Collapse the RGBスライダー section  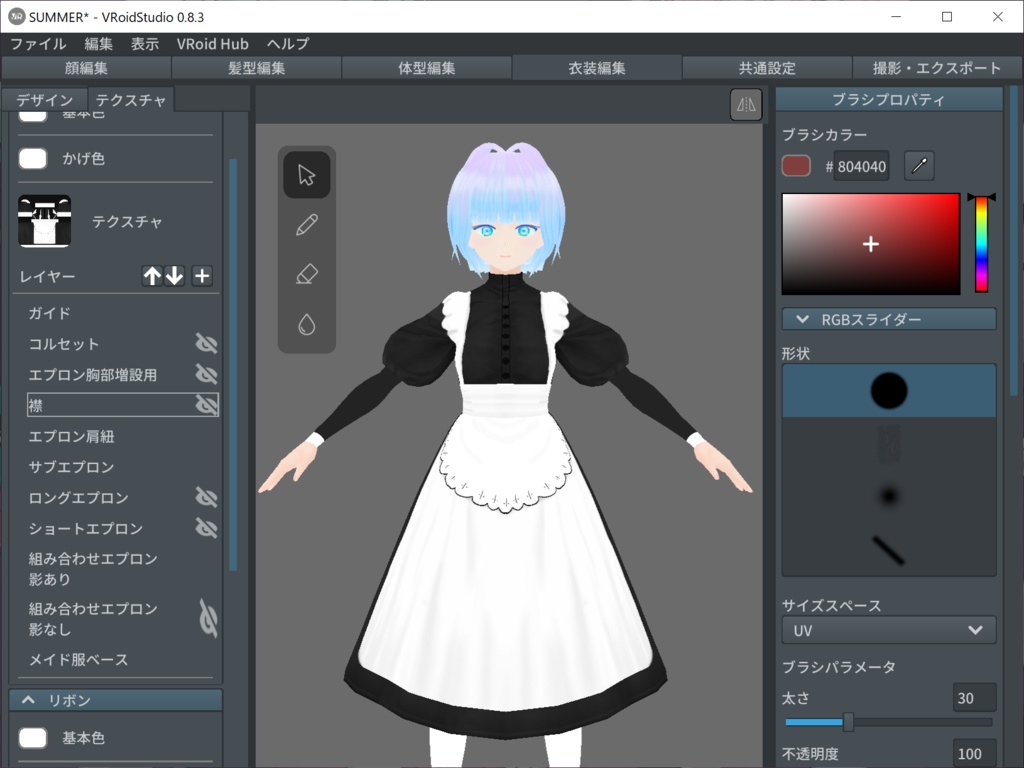[887, 318]
